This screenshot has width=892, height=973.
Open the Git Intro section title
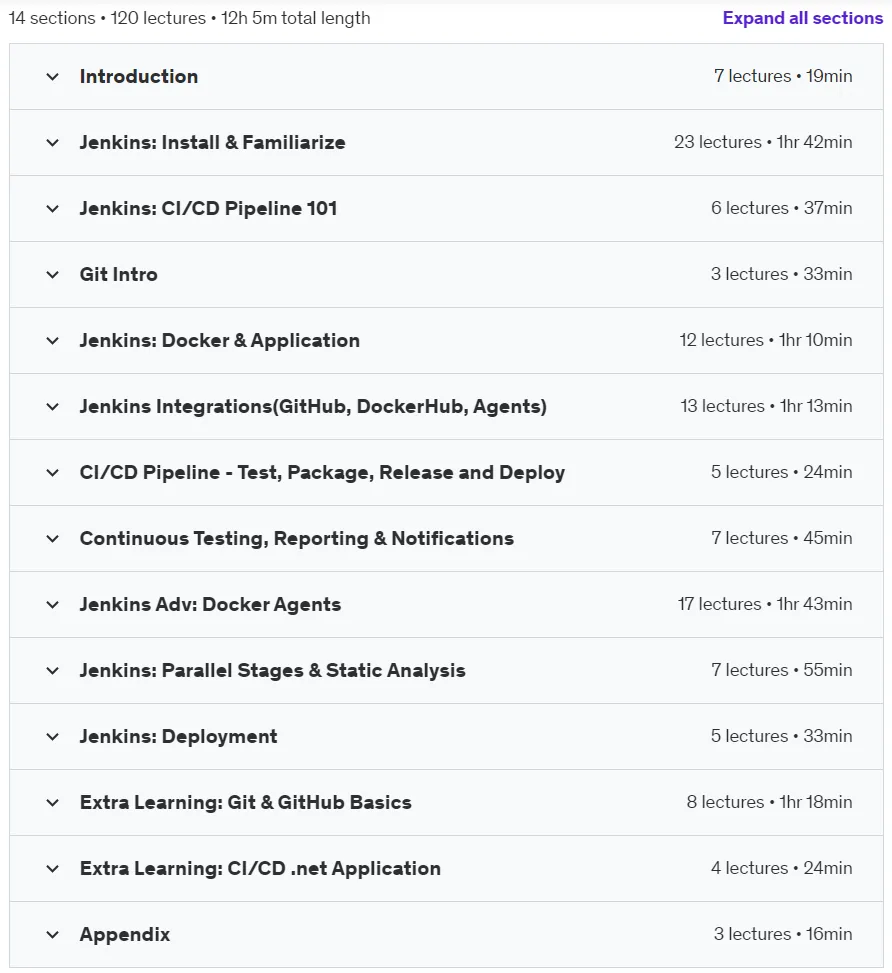pyautogui.click(x=119, y=274)
